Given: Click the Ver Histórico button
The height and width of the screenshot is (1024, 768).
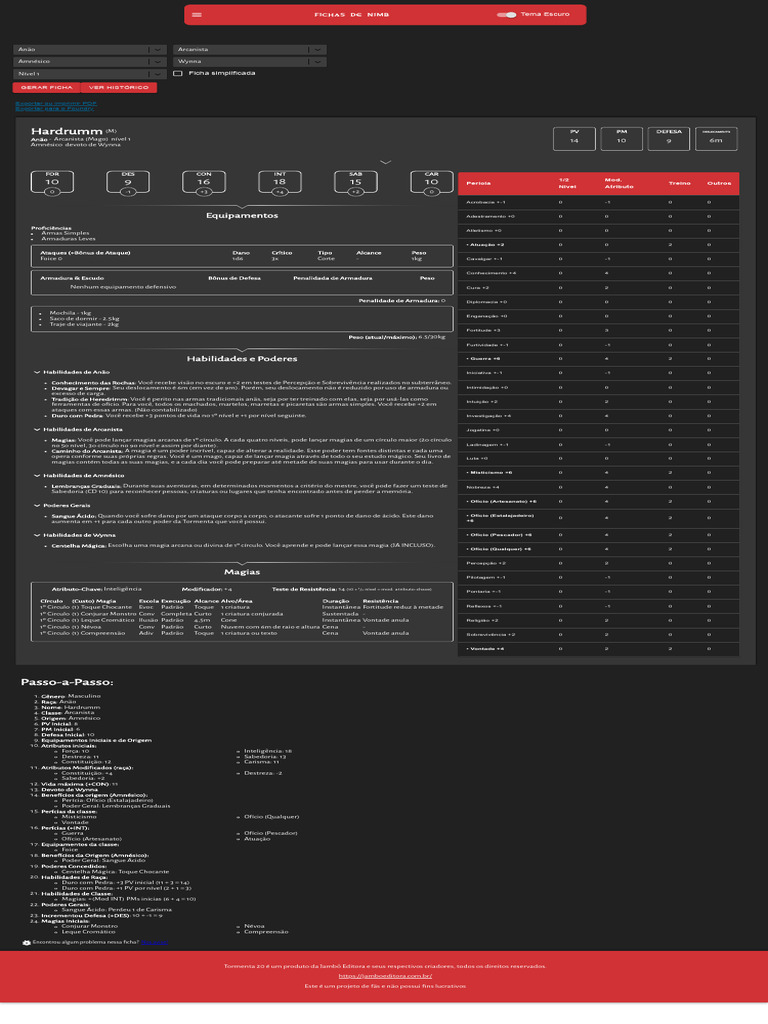Looking at the screenshot, I should [119, 88].
